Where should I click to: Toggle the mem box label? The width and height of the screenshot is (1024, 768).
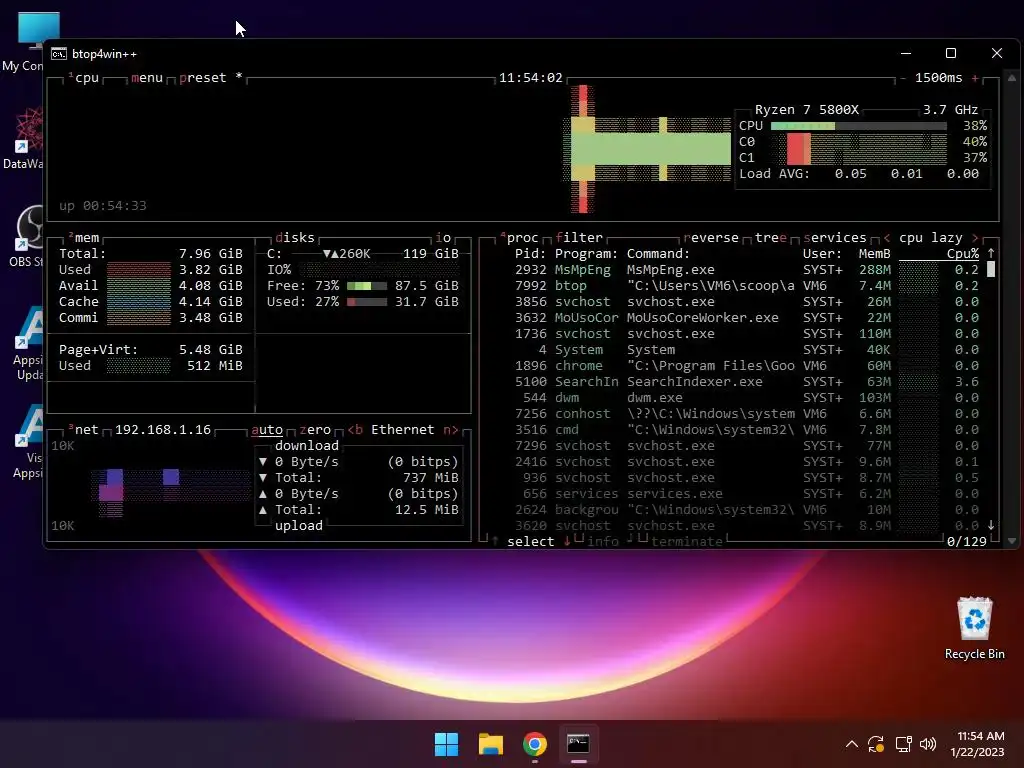point(86,238)
